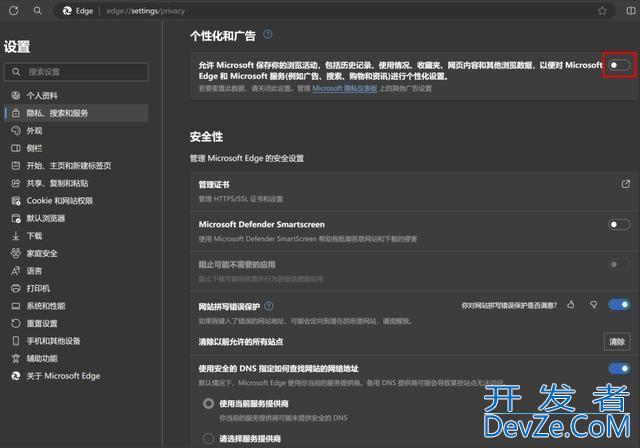Click the edge://settings/privacy address bar
640x448 pixels.
coord(335,11)
